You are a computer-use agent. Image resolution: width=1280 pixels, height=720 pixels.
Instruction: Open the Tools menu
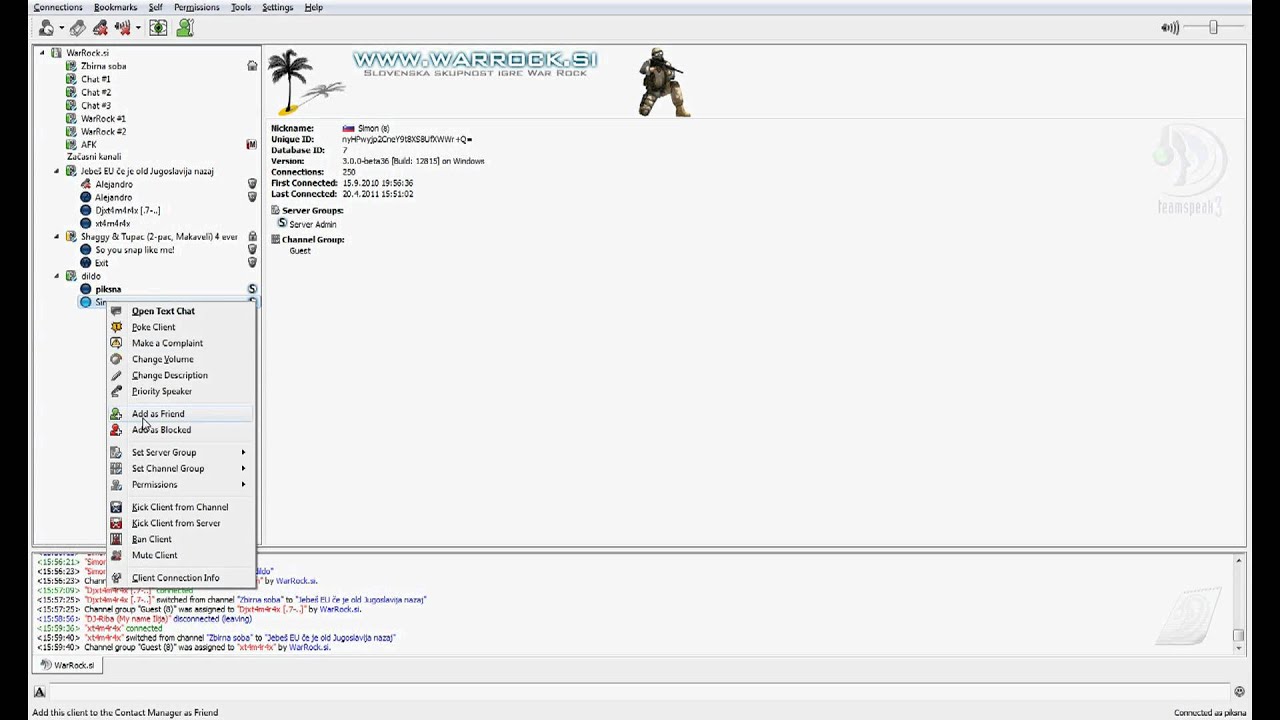tap(241, 7)
